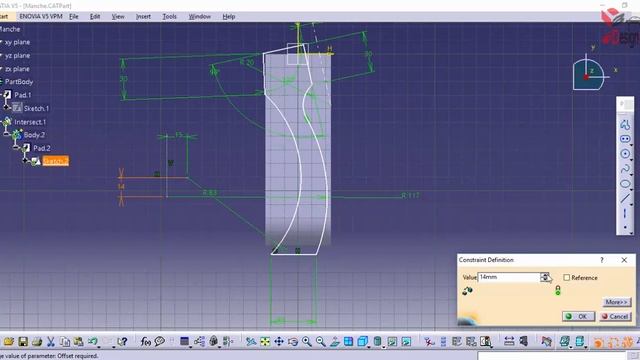Viewport: 640px width, 360px height.
Task: Open the Formula f(x) tool
Action: pos(145,341)
